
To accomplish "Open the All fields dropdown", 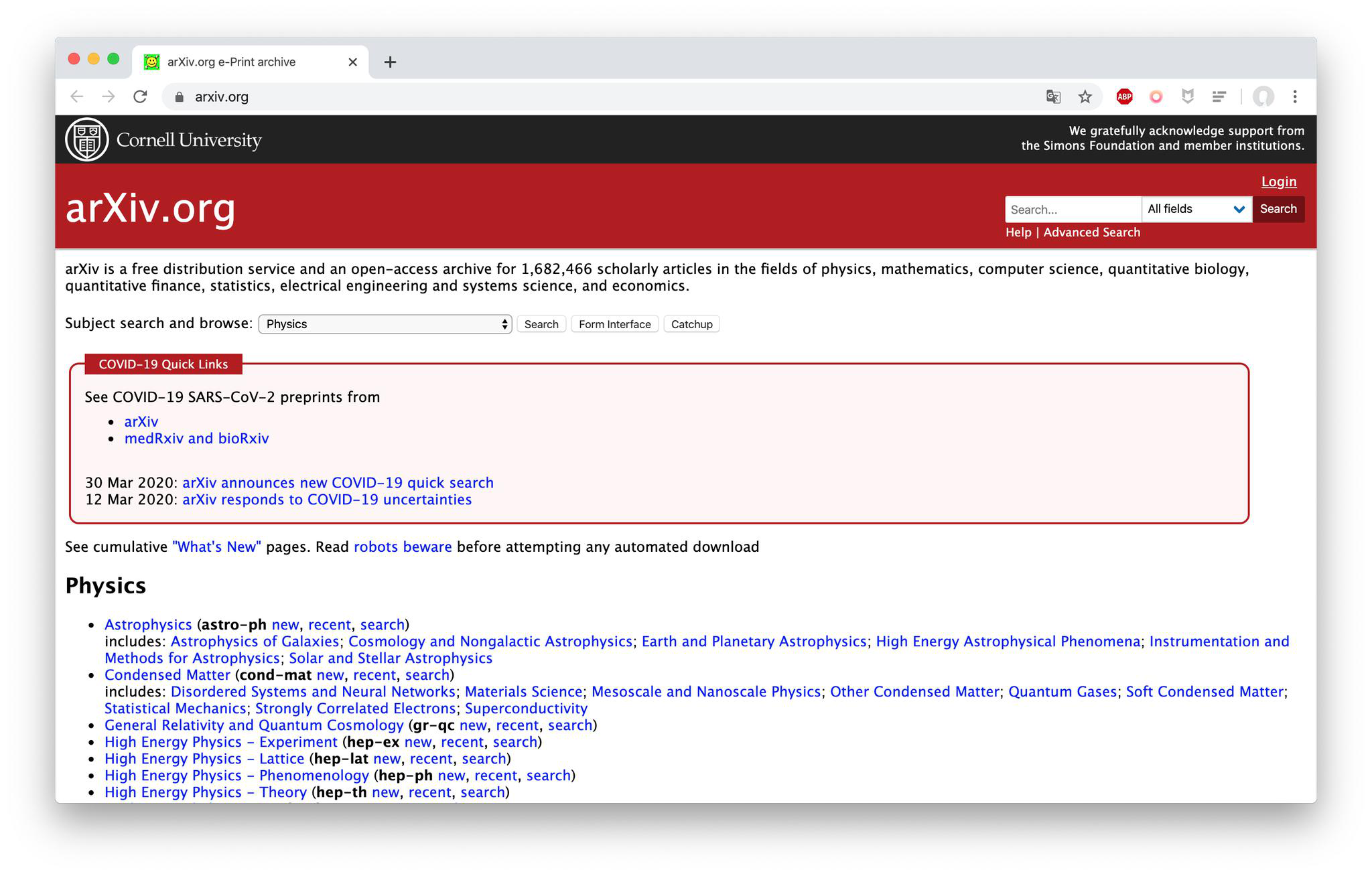I will click(1196, 209).
